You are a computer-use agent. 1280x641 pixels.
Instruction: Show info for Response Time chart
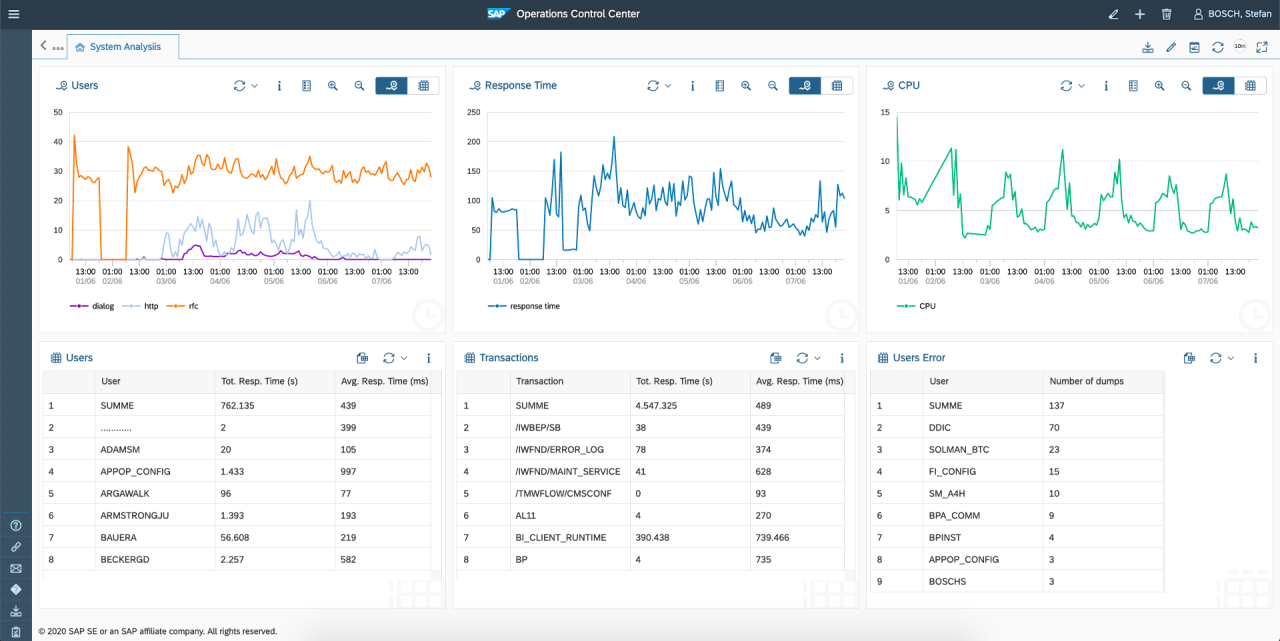point(693,86)
